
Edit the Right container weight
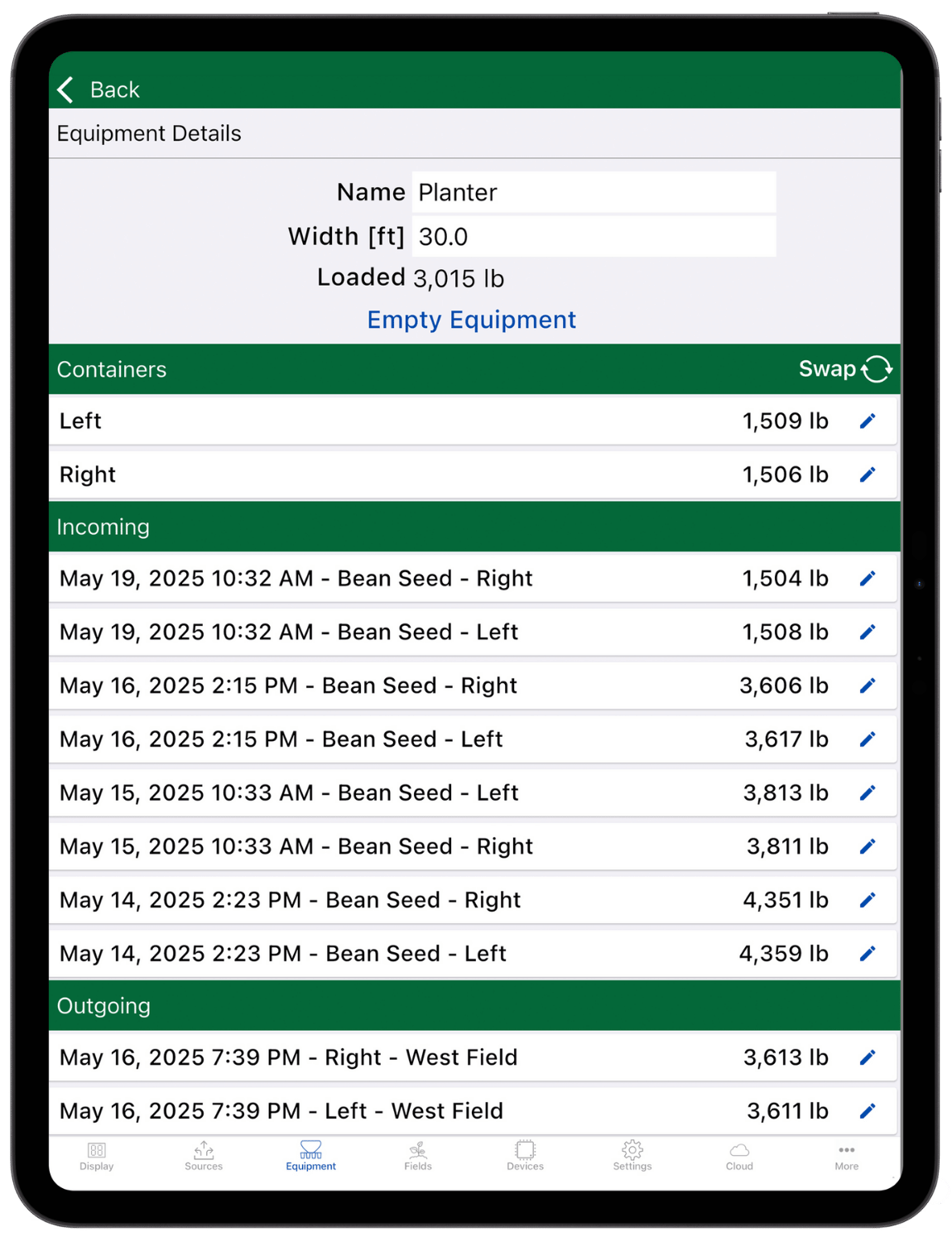pyautogui.click(x=868, y=474)
